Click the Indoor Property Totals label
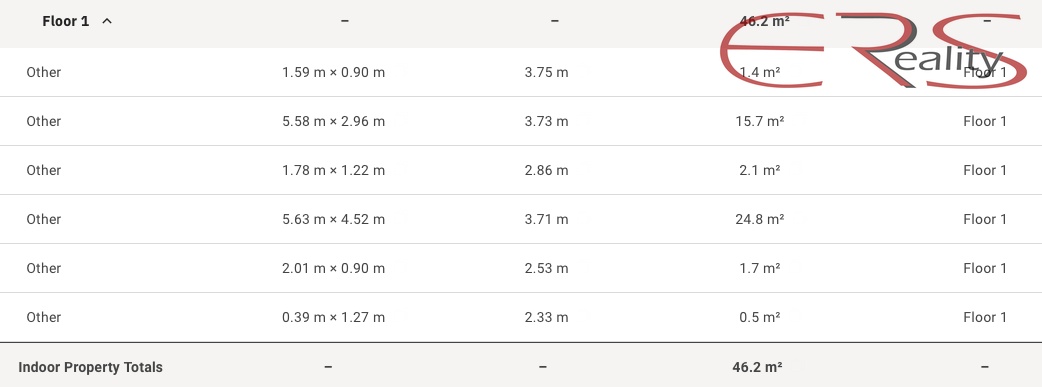Screen dimensions: 1042x387 [90, 367]
